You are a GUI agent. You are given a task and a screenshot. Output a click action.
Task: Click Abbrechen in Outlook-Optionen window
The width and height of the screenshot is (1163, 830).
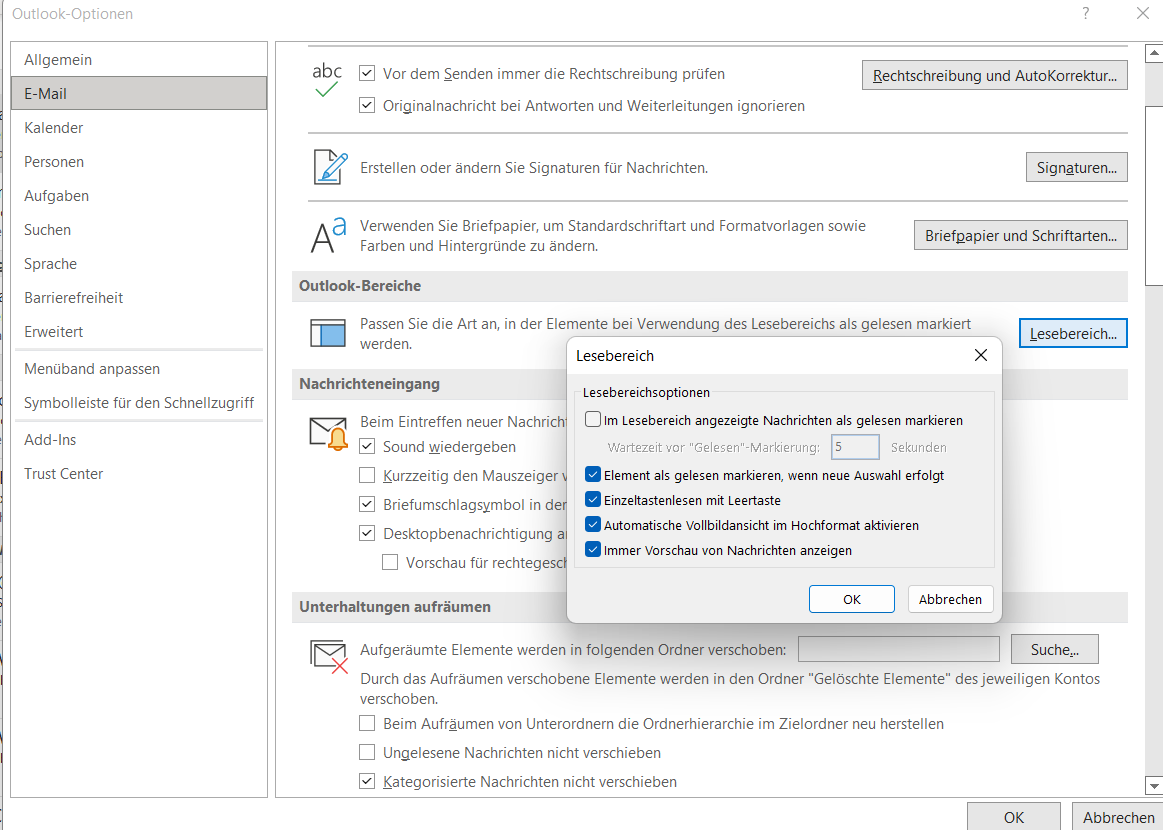coord(1118,817)
